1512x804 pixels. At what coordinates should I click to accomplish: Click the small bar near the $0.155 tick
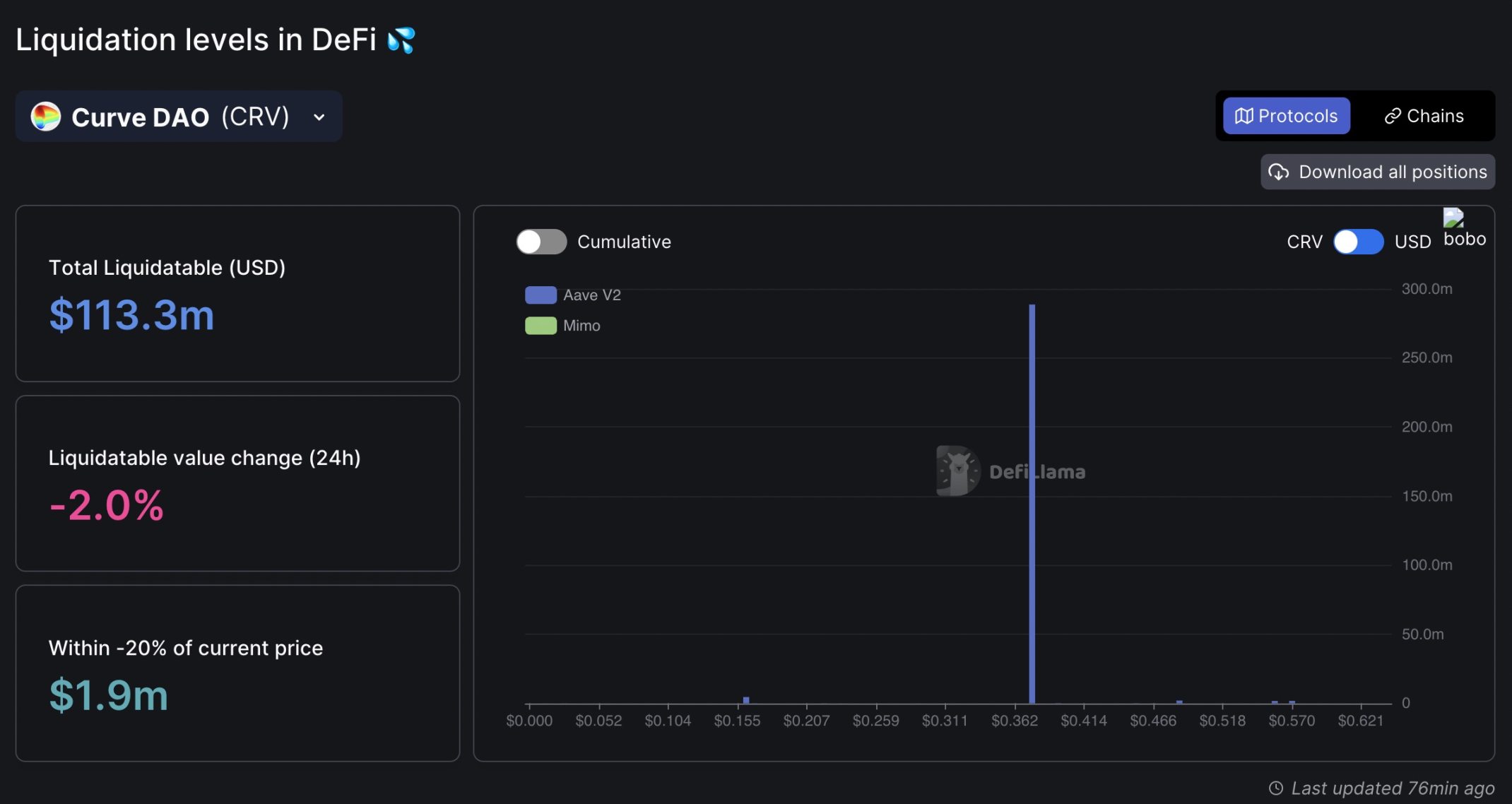(746, 700)
